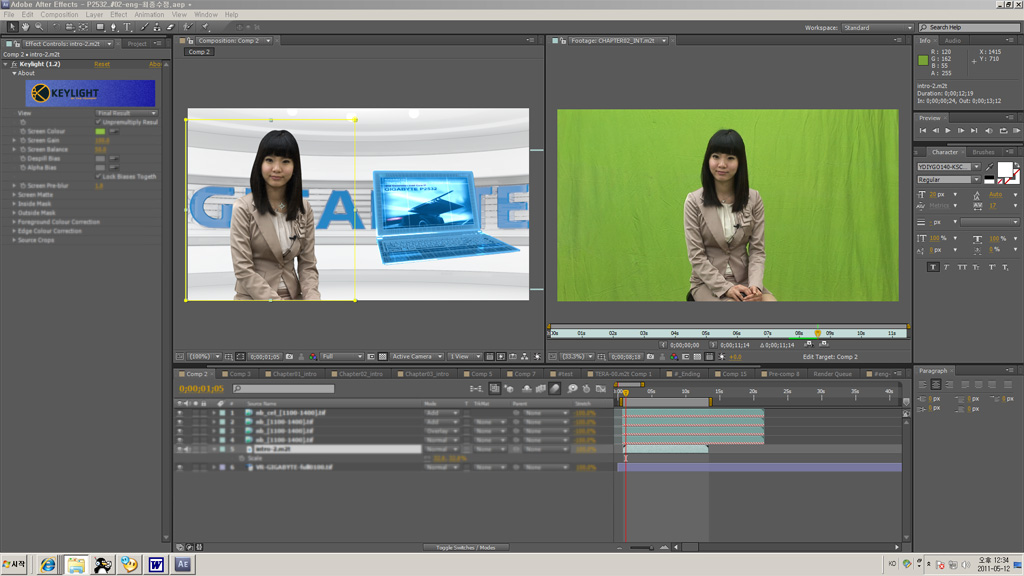Jump to first frame in Preview panel

coord(923,131)
